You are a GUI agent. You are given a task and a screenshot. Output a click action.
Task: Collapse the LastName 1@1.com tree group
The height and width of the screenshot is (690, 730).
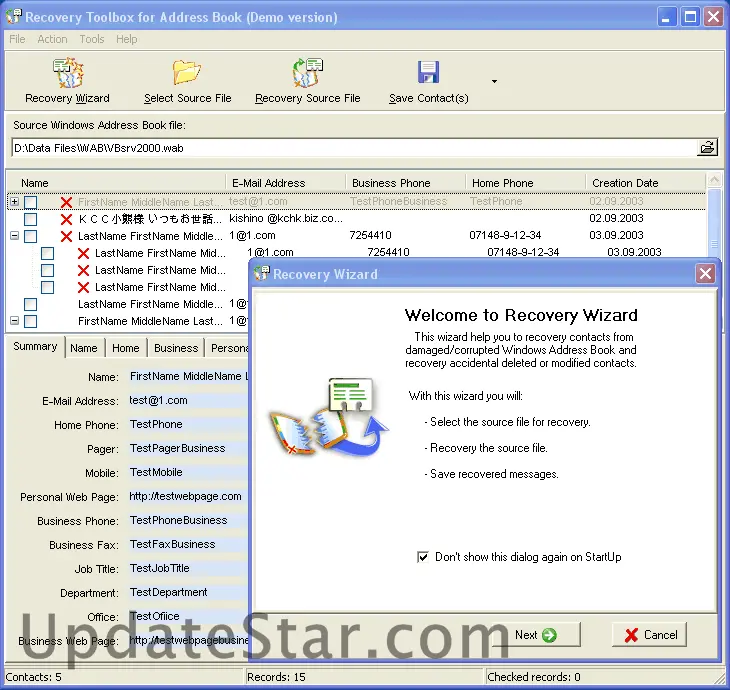[14, 236]
